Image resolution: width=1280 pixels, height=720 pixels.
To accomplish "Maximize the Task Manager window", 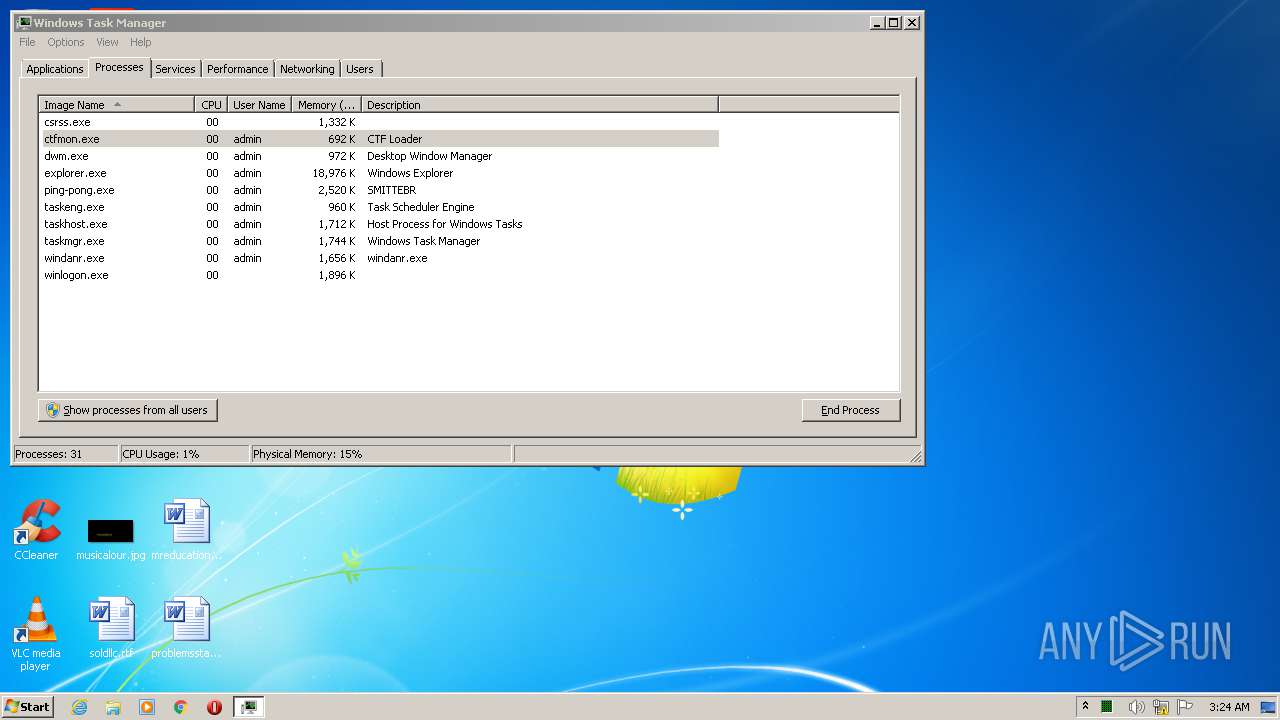I will [x=894, y=22].
